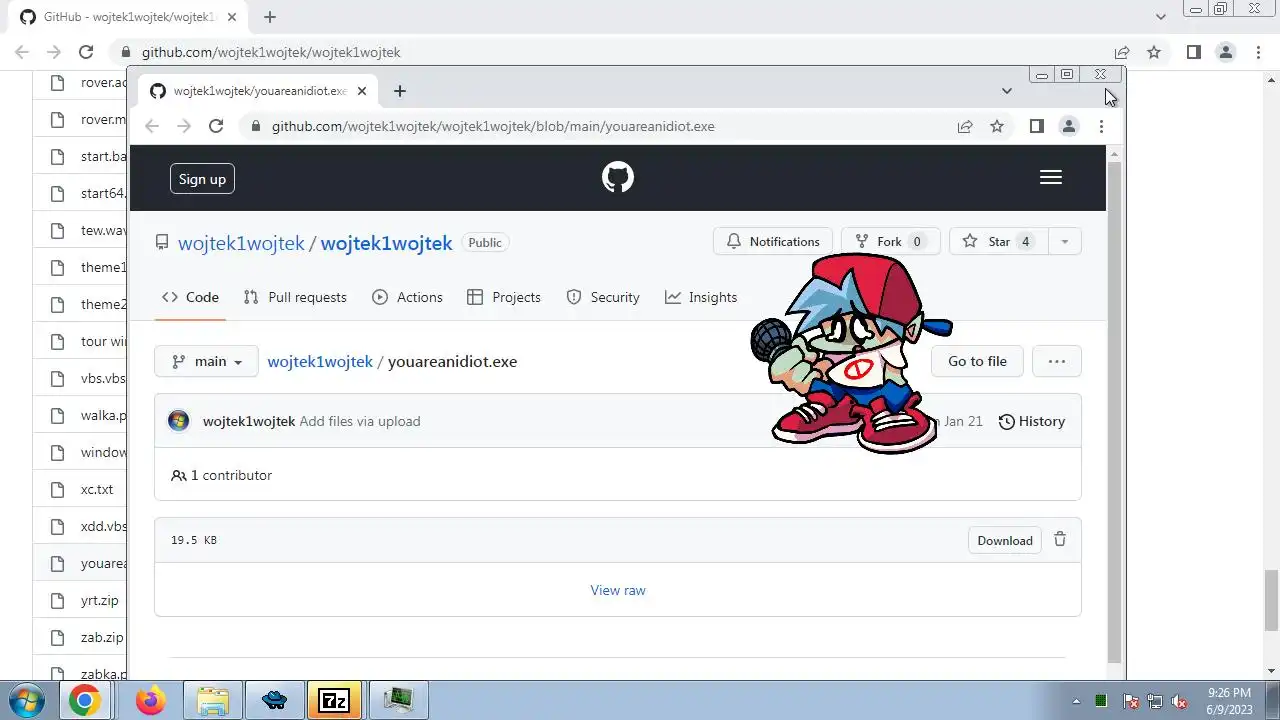Open wojtek1wojtek breadcrumb link in file path
This screenshot has width=1280, height=720.
point(320,361)
